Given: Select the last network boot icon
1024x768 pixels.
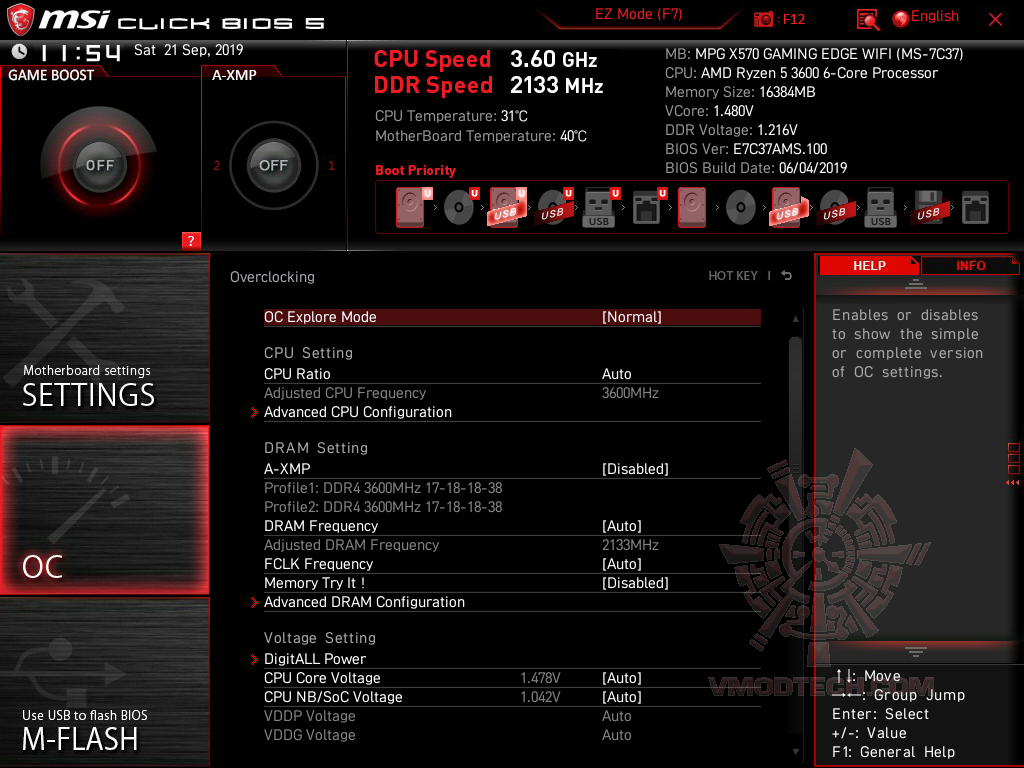Looking at the screenshot, I should click(x=975, y=208).
